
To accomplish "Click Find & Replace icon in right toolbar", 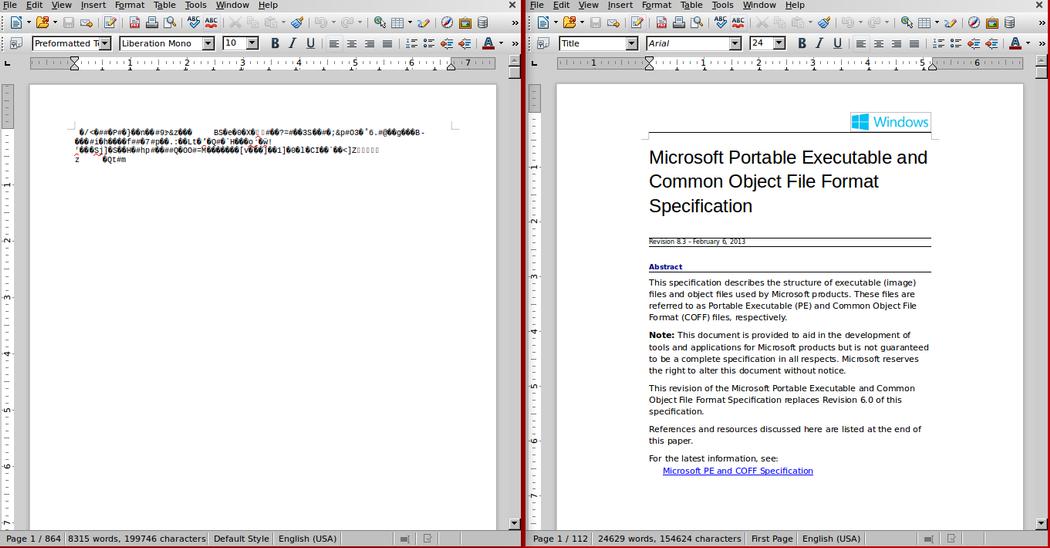I will point(907,23).
